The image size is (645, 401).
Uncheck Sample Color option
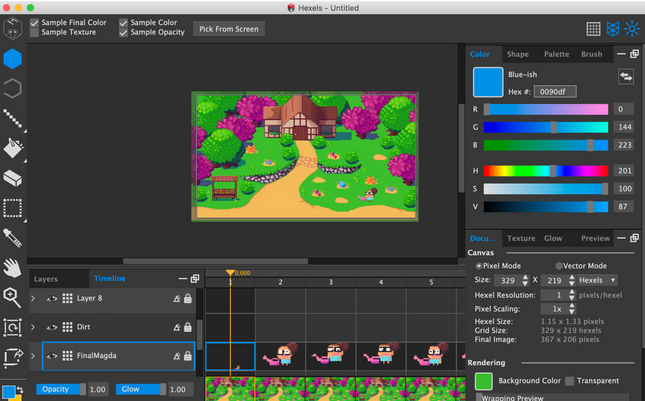click(x=123, y=23)
